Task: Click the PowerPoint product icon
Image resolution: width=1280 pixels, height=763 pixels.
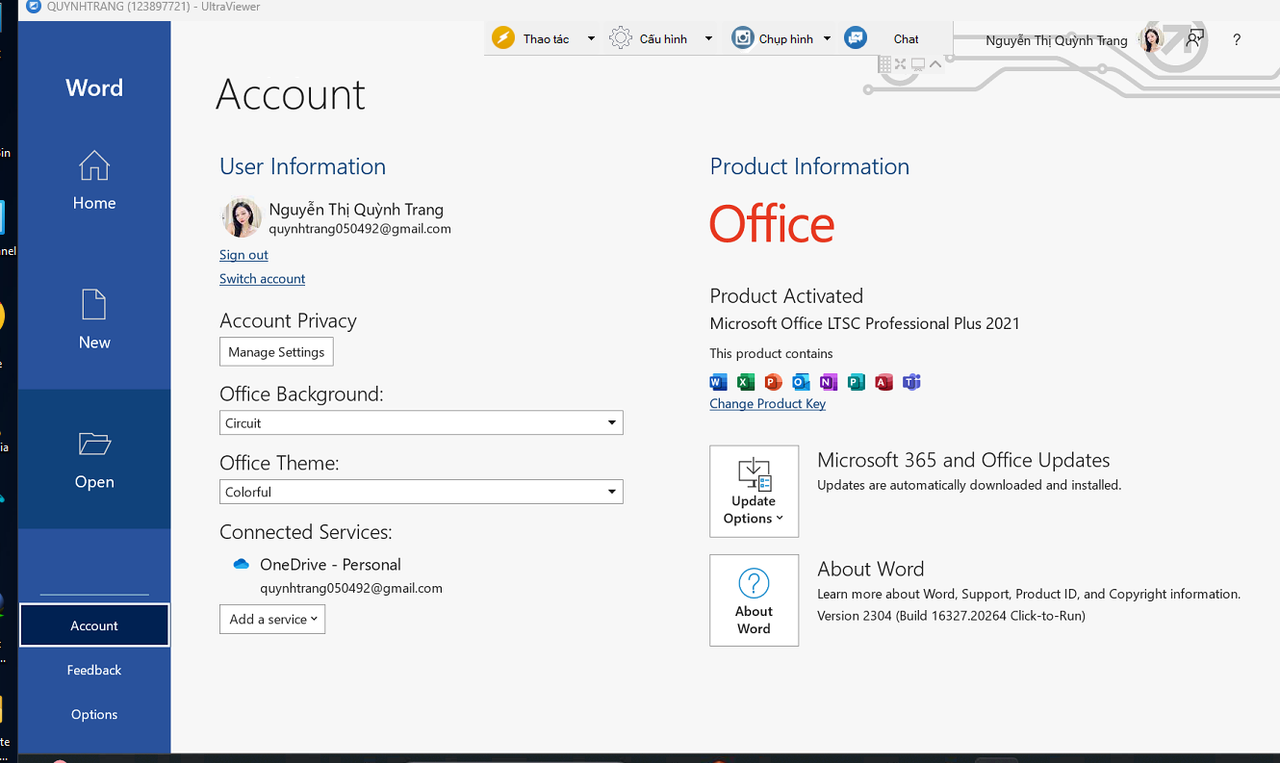Action: (773, 382)
